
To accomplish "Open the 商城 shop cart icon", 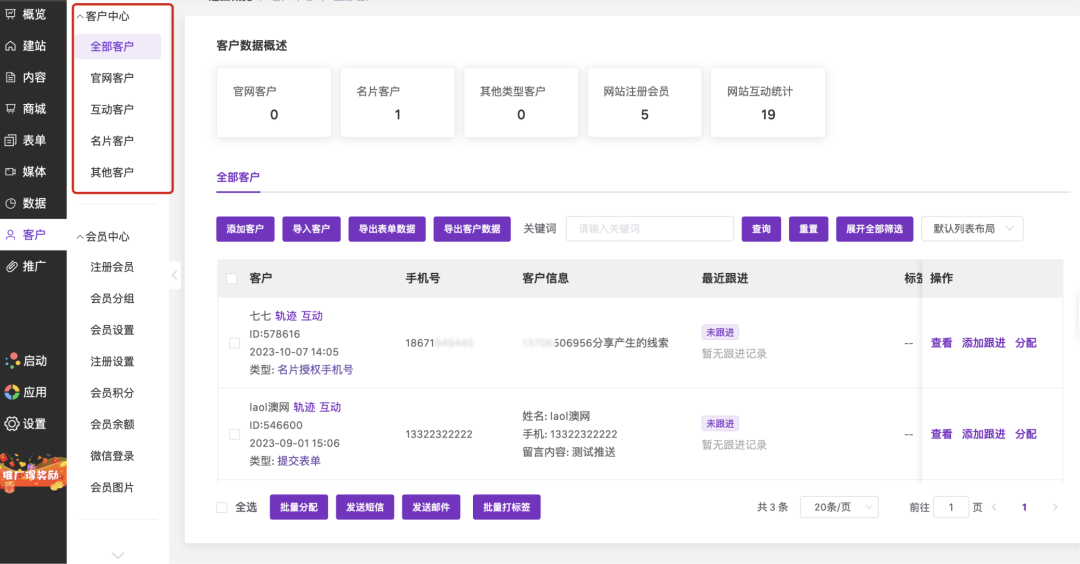I will [11, 108].
